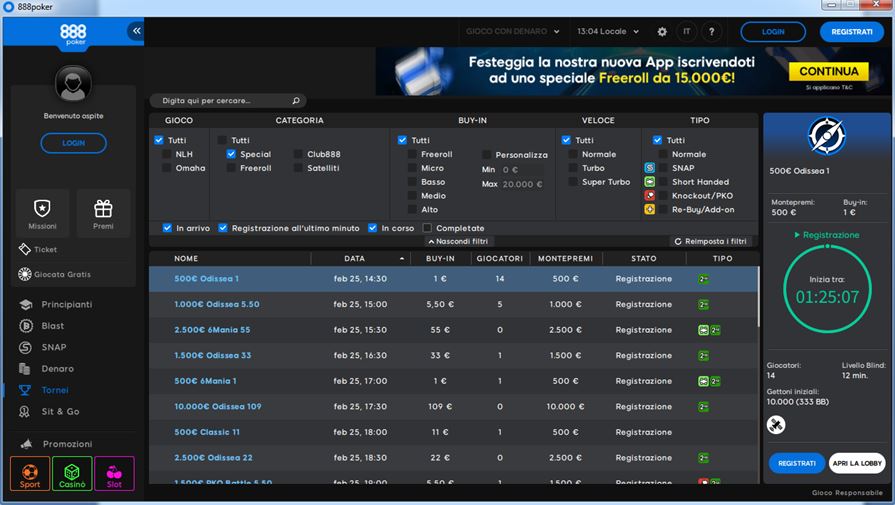Click type icon on 500€ Odissea 1 row
This screenshot has width=895, height=505.
(703, 279)
